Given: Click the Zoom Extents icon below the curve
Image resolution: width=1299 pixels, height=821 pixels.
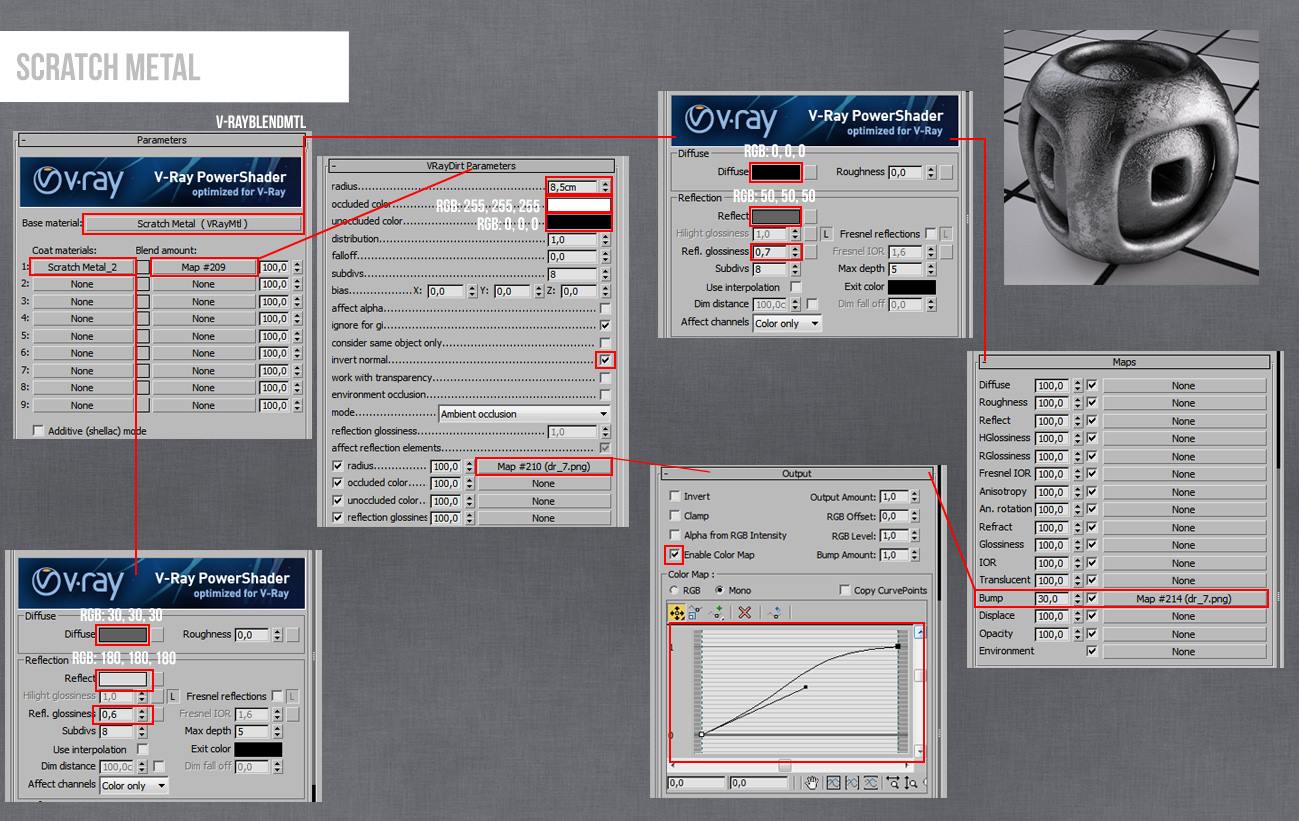Looking at the screenshot, I should click(833, 783).
